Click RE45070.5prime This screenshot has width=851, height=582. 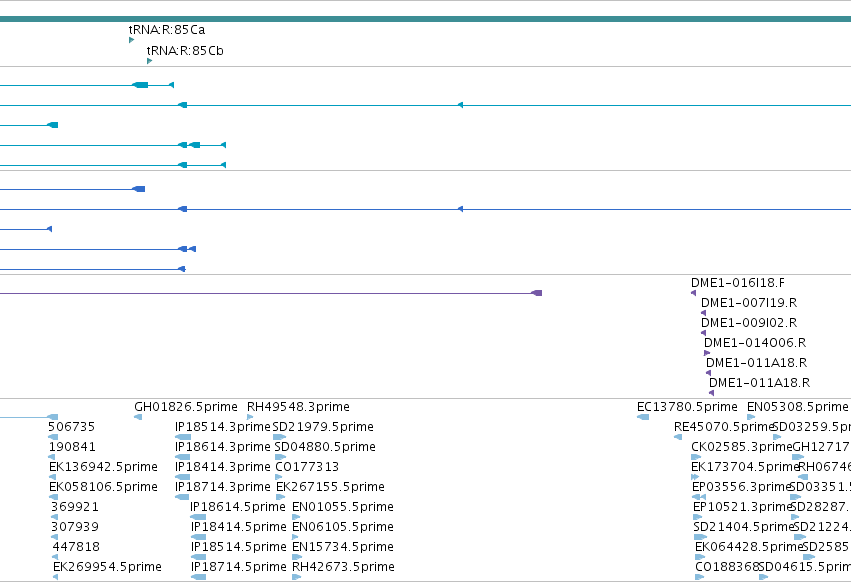click(723, 427)
